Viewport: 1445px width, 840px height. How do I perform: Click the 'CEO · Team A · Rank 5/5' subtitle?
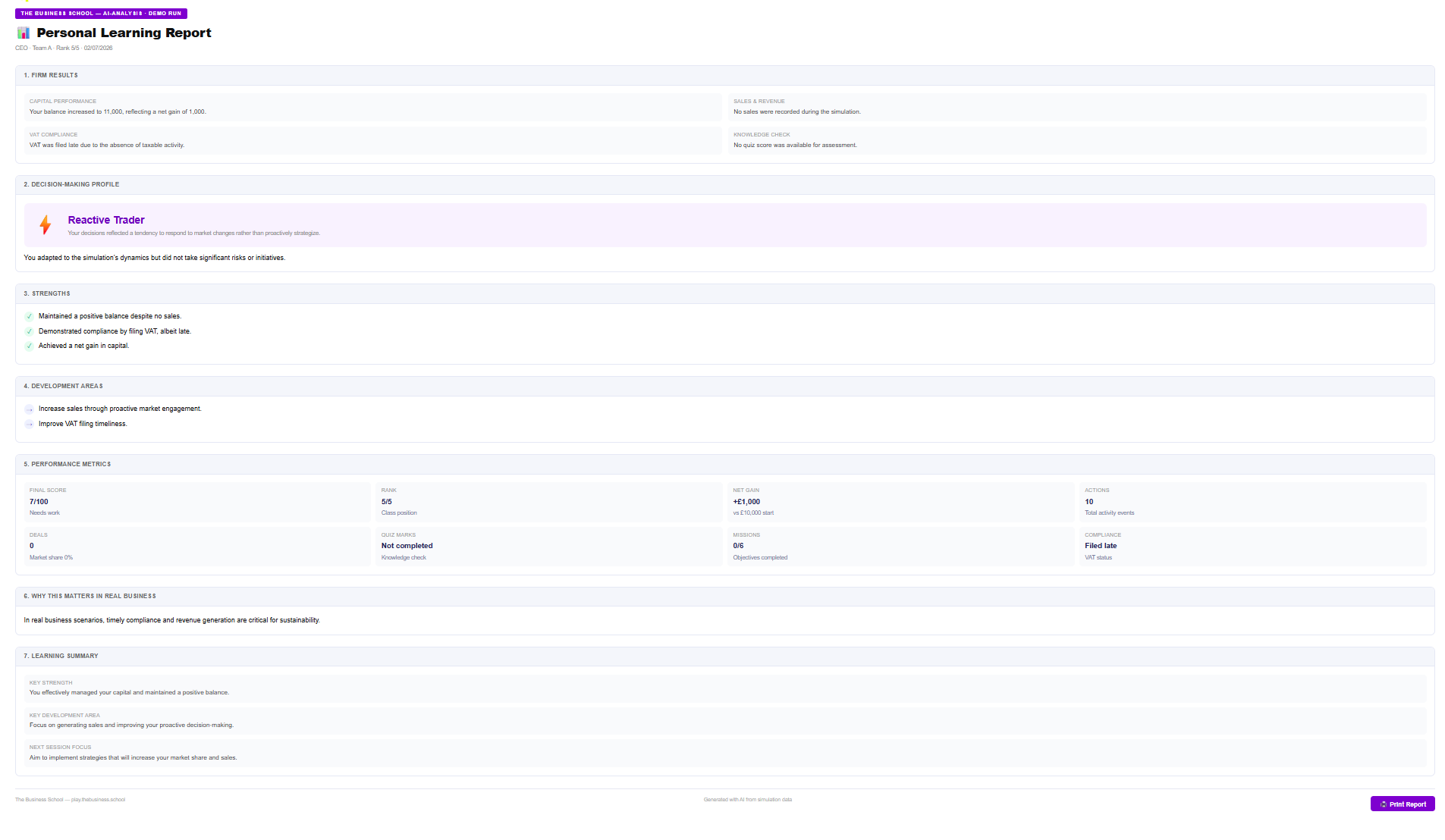coord(64,48)
